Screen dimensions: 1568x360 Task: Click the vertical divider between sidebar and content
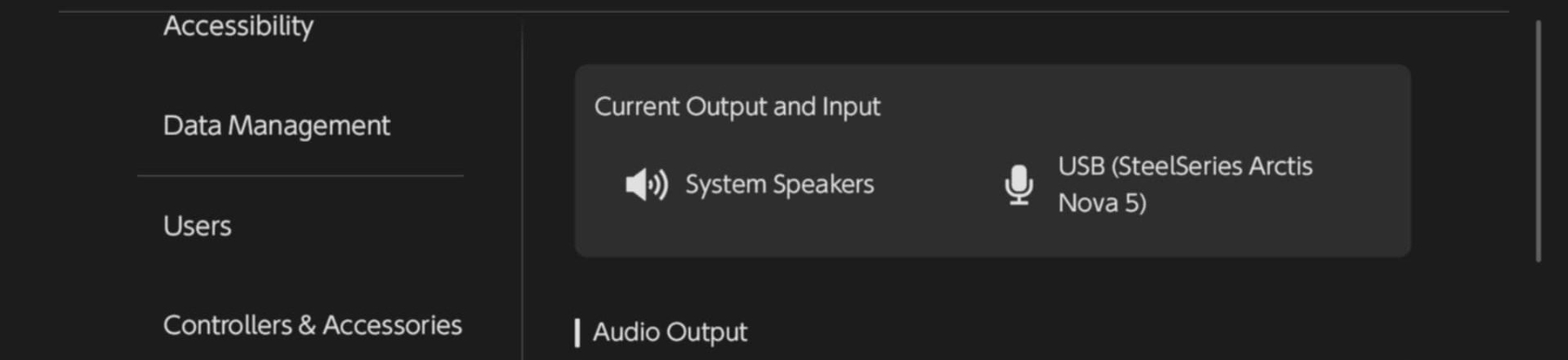(x=522, y=187)
